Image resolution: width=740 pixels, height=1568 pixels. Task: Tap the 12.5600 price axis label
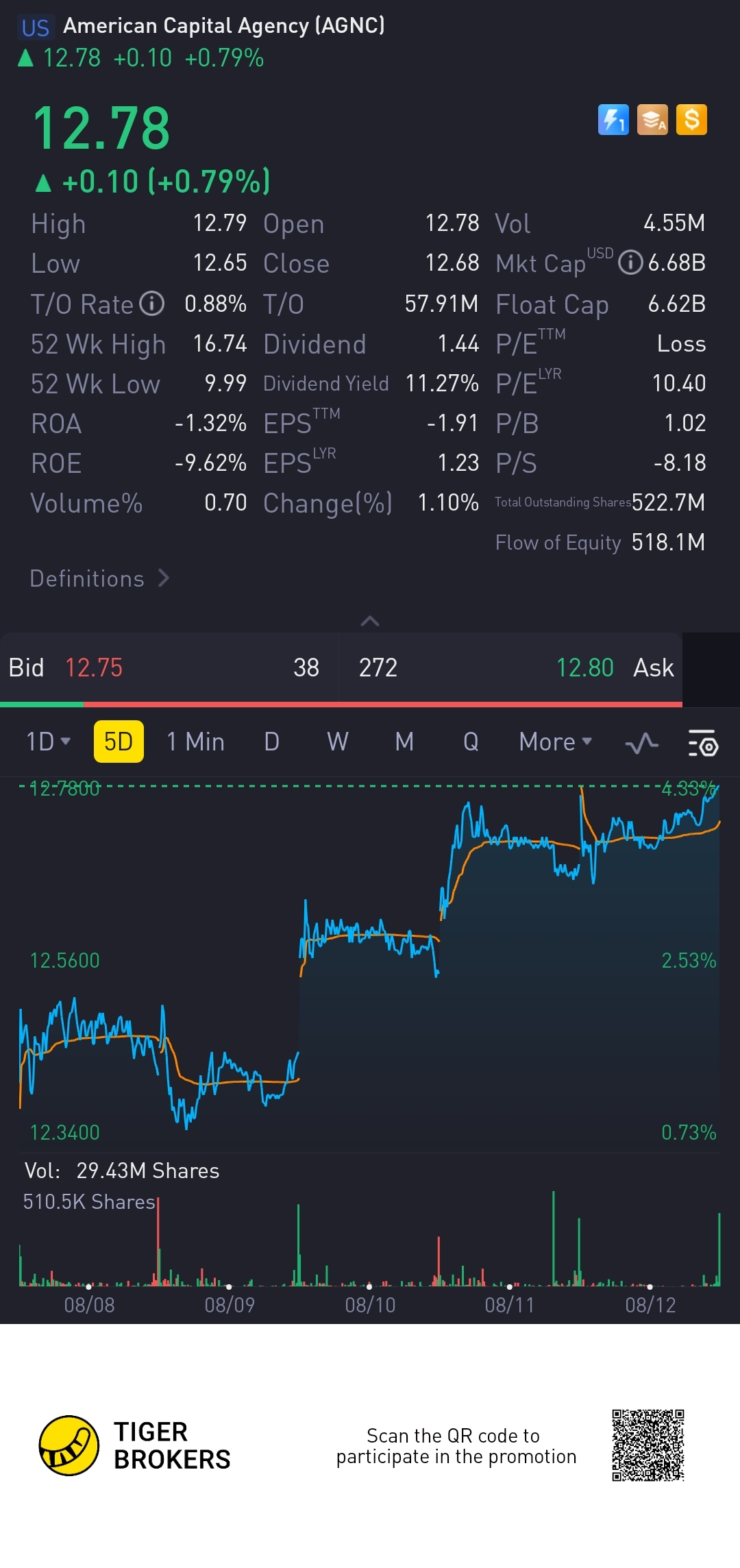64,960
